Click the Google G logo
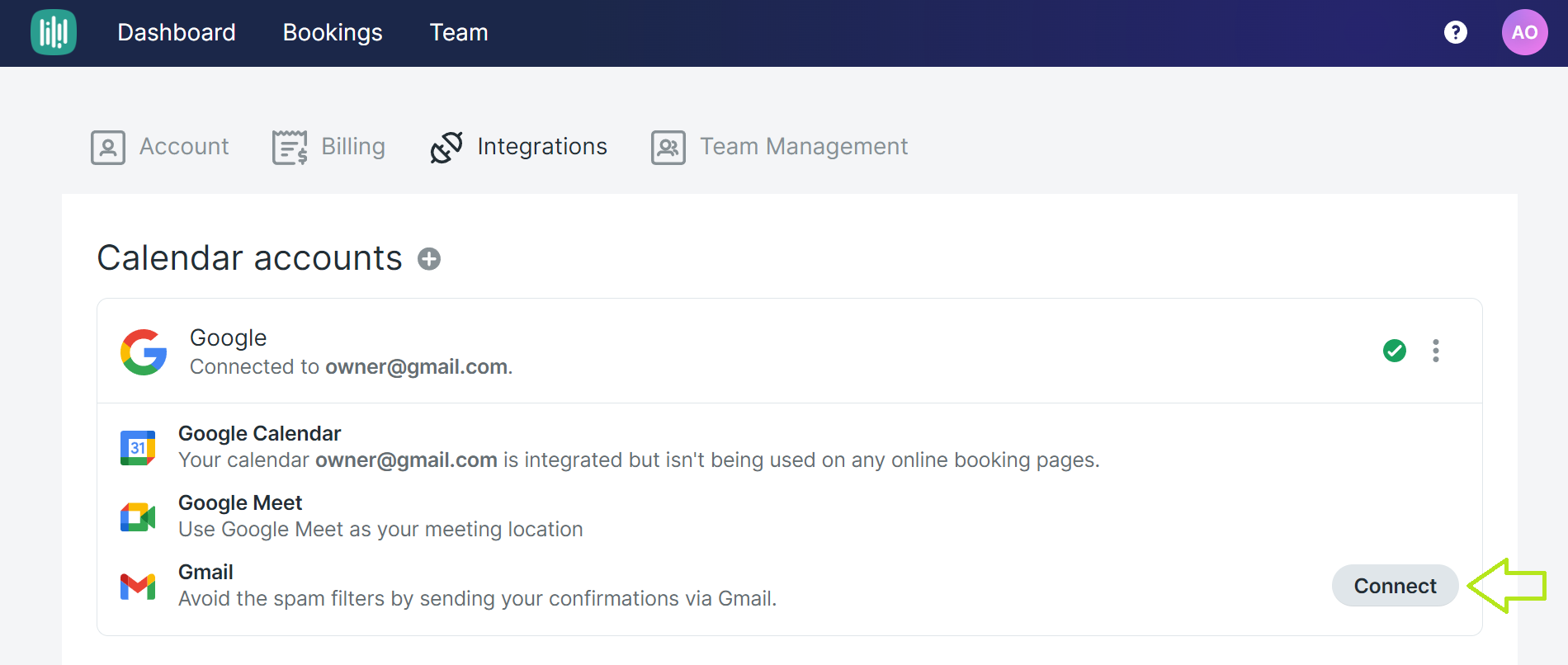Image resolution: width=1568 pixels, height=665 pixels. click(x=144, y=352)
